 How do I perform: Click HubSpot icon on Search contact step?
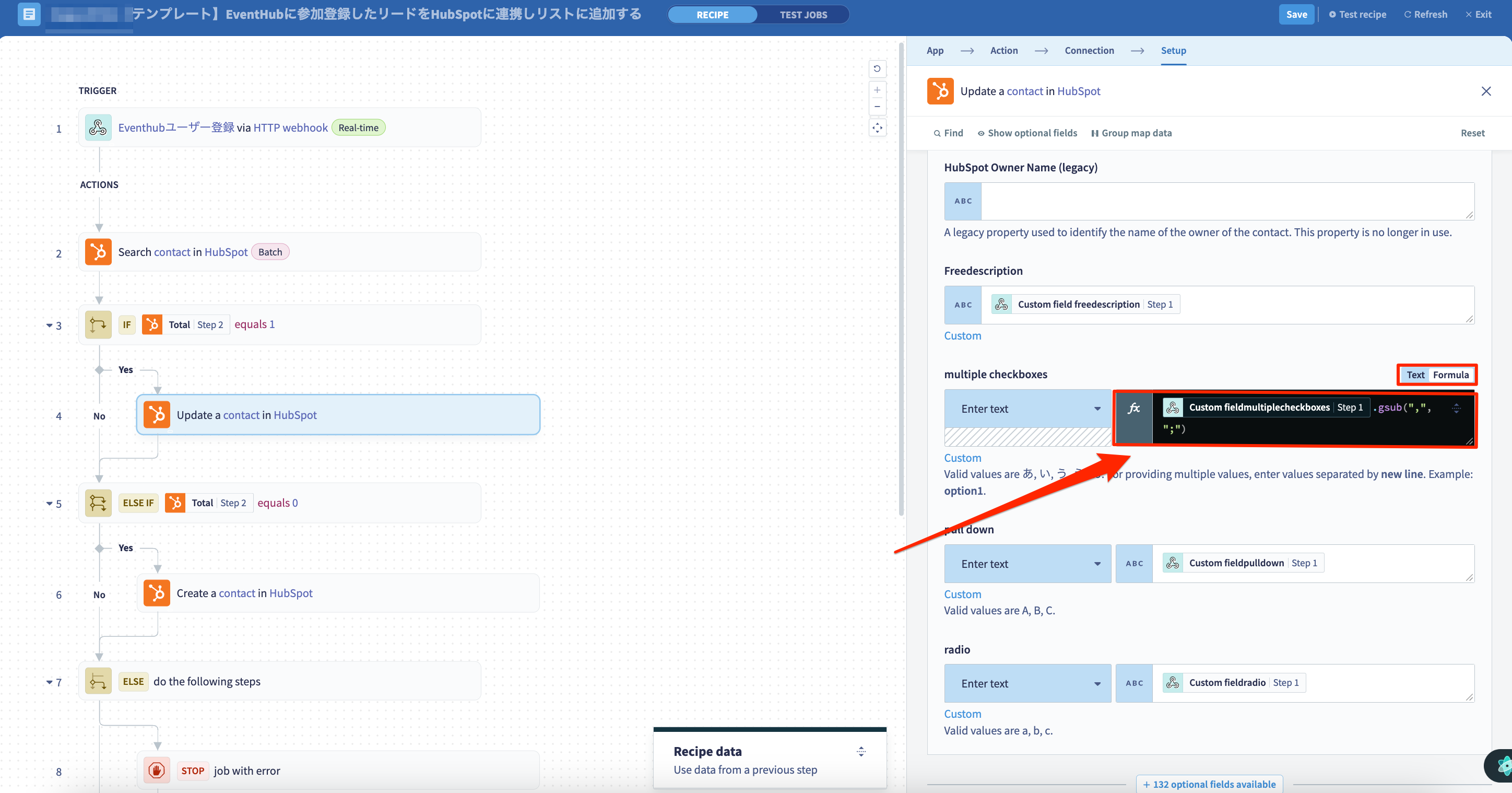point(98,252)
